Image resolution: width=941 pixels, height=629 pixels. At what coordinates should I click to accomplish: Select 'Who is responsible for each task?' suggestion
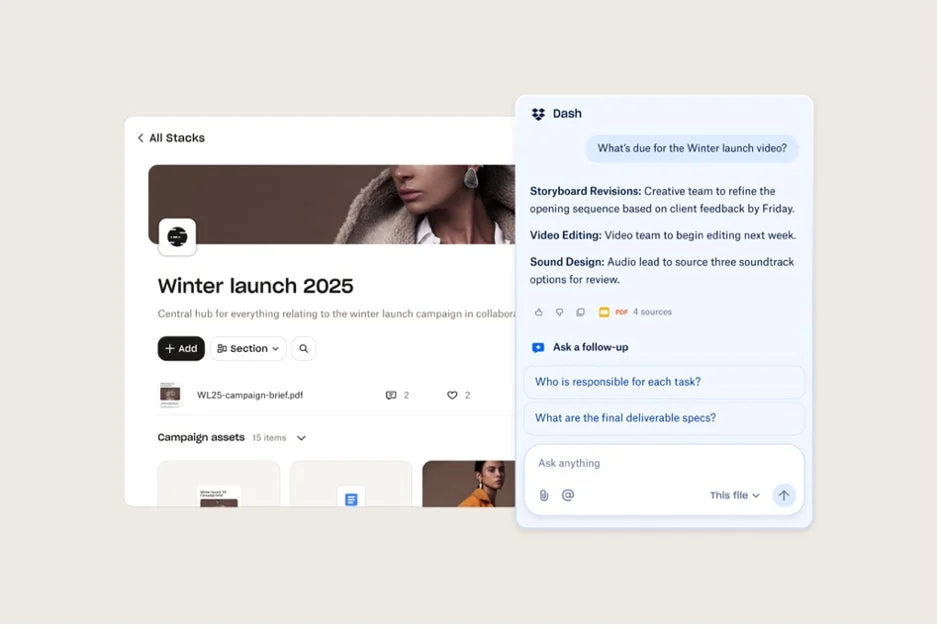click(x=663, y=382)
